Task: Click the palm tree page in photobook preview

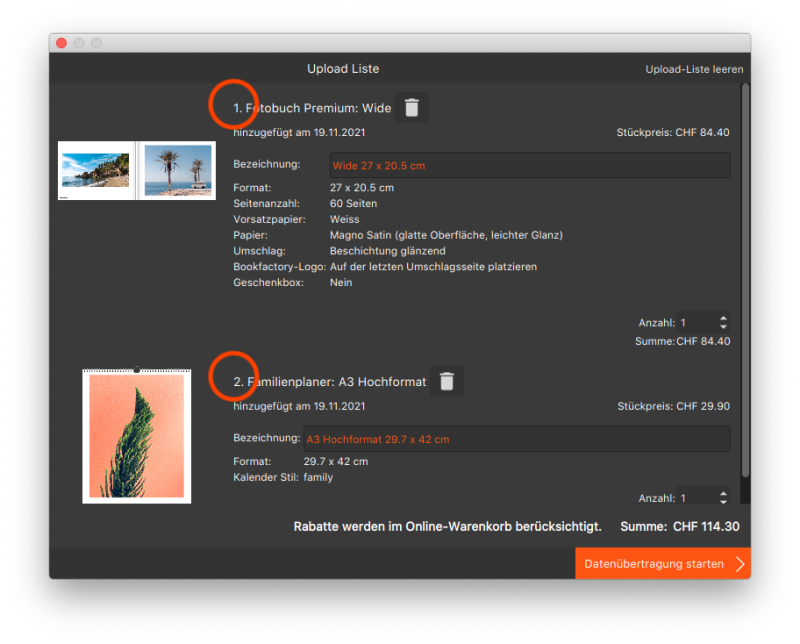Action: point(177,169)
